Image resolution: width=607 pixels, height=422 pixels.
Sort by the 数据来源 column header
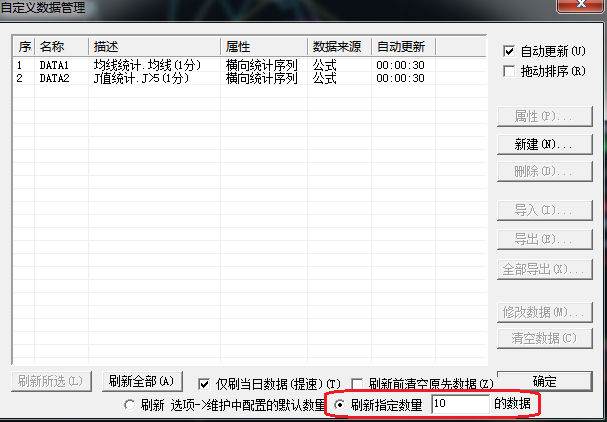point(340,47)
